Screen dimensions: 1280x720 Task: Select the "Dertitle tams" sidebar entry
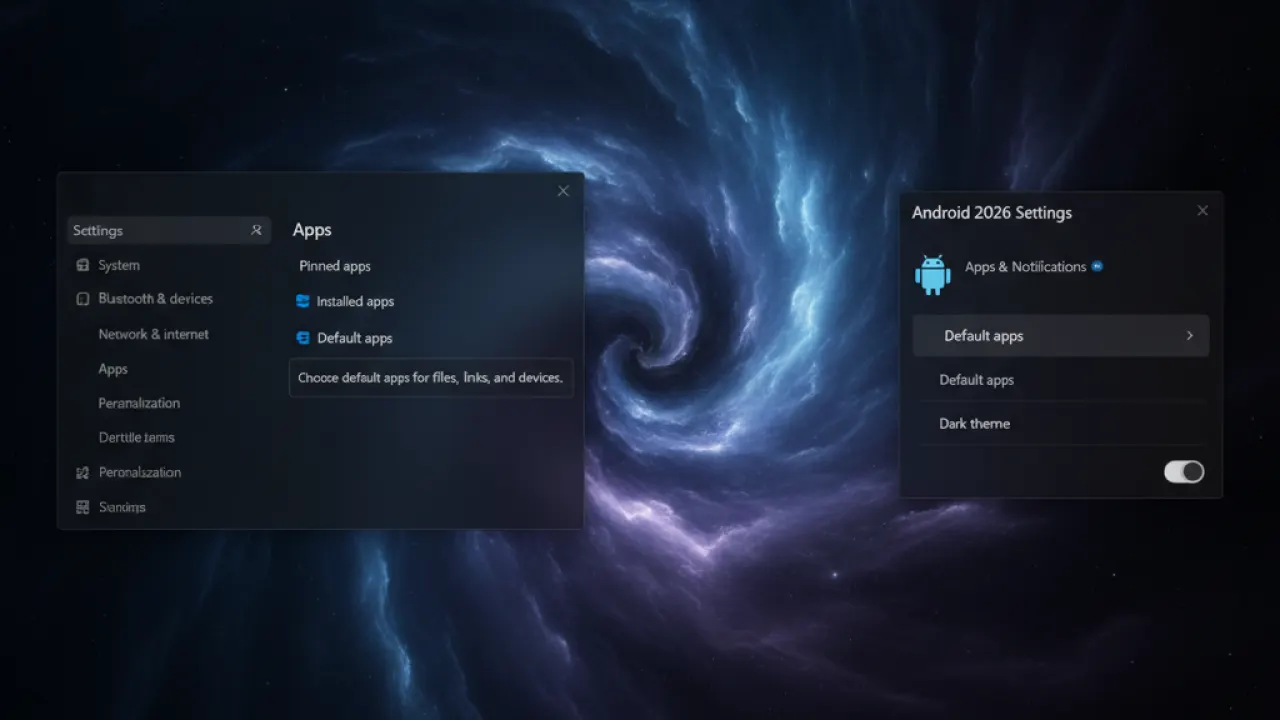point(136,437)
